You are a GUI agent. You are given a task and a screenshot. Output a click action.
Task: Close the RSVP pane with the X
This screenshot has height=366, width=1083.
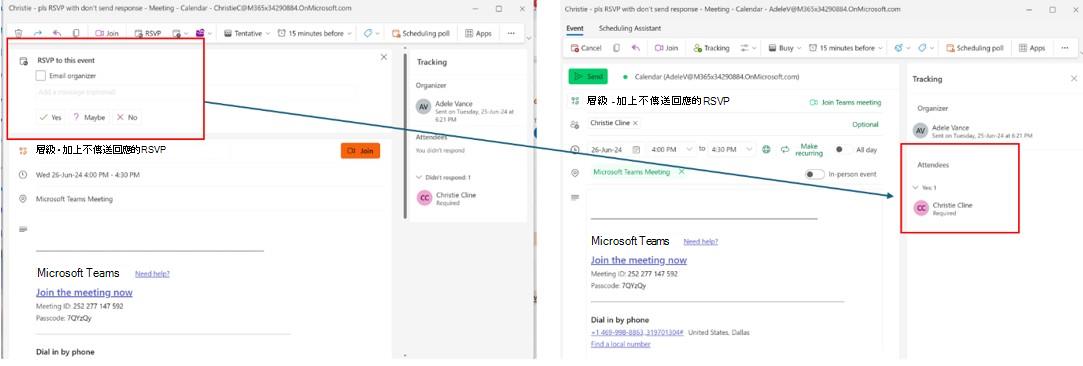coord(384,57)
